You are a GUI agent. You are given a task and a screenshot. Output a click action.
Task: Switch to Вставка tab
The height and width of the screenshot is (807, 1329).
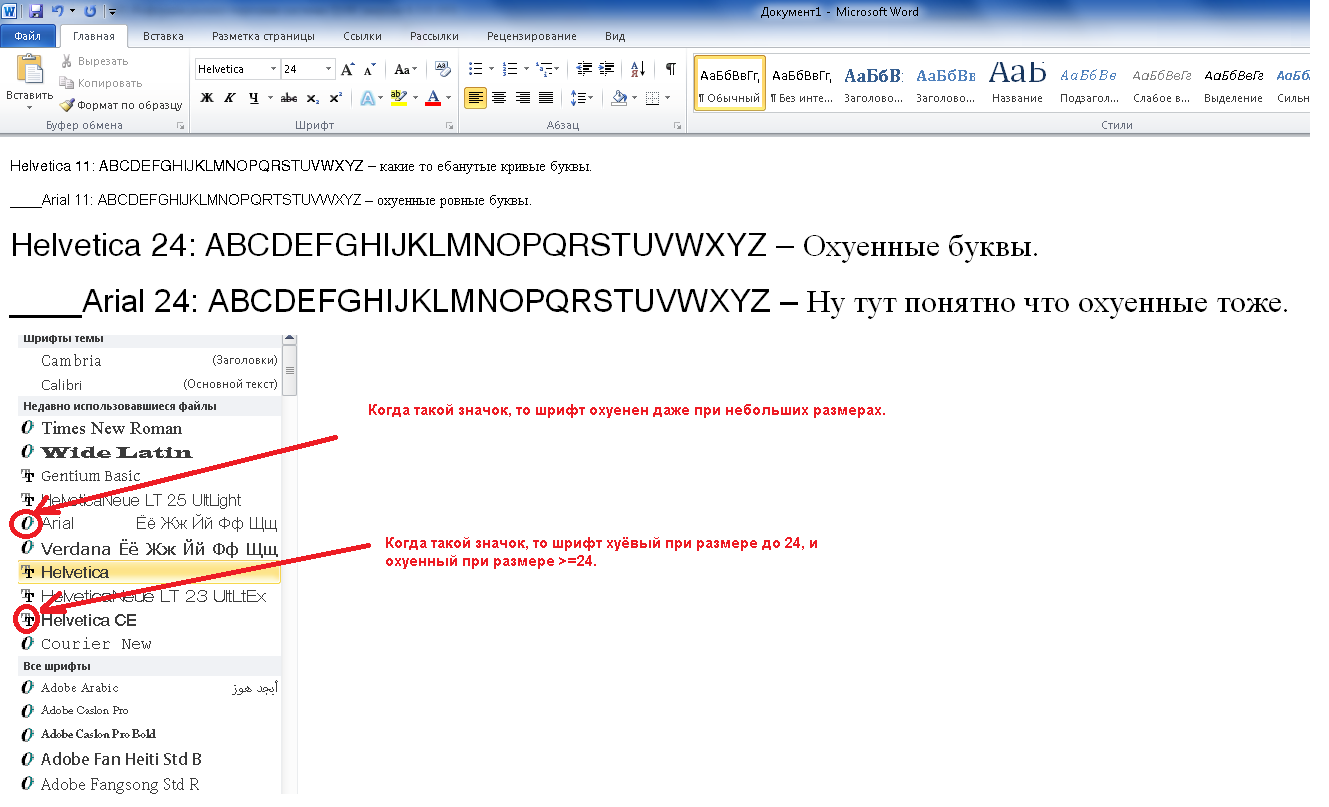(163, 36)
